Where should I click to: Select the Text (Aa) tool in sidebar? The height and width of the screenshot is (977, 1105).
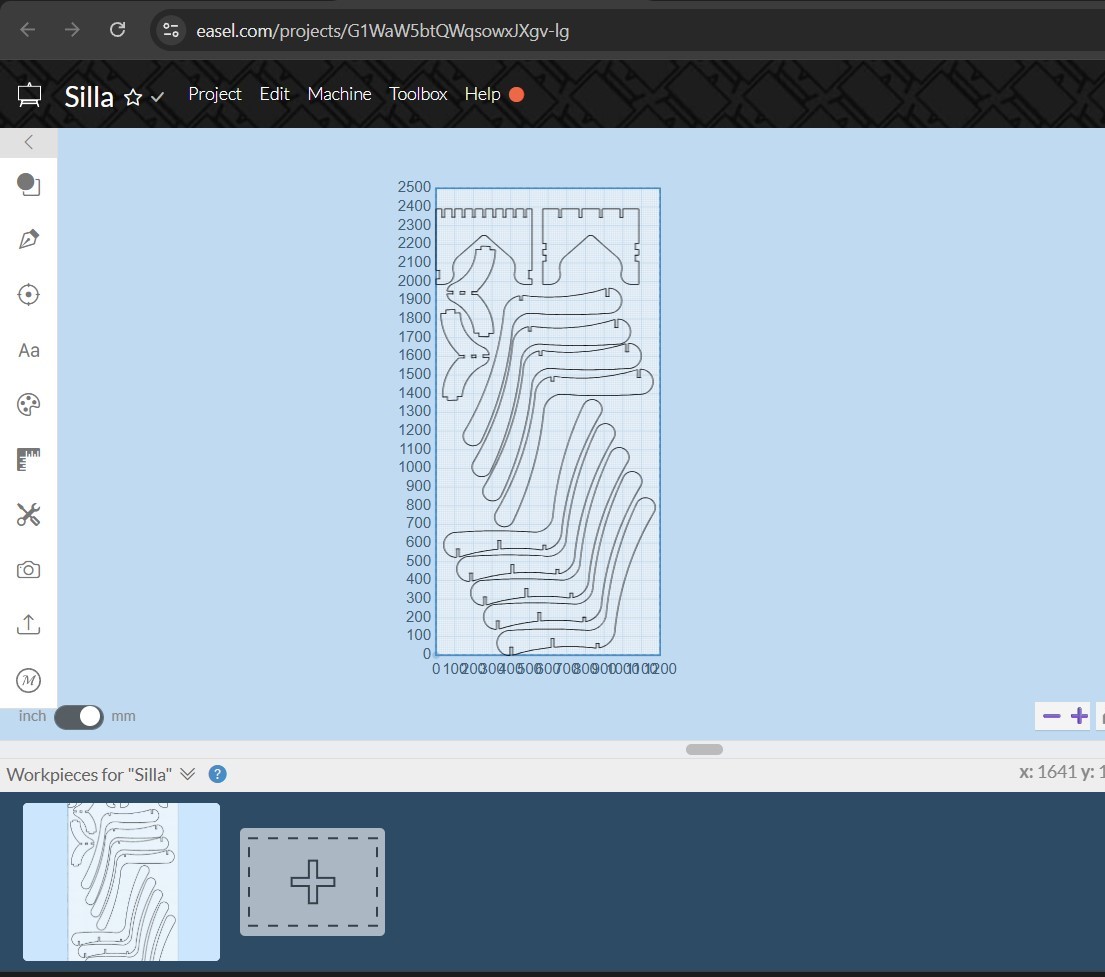(x=29, y=350)
